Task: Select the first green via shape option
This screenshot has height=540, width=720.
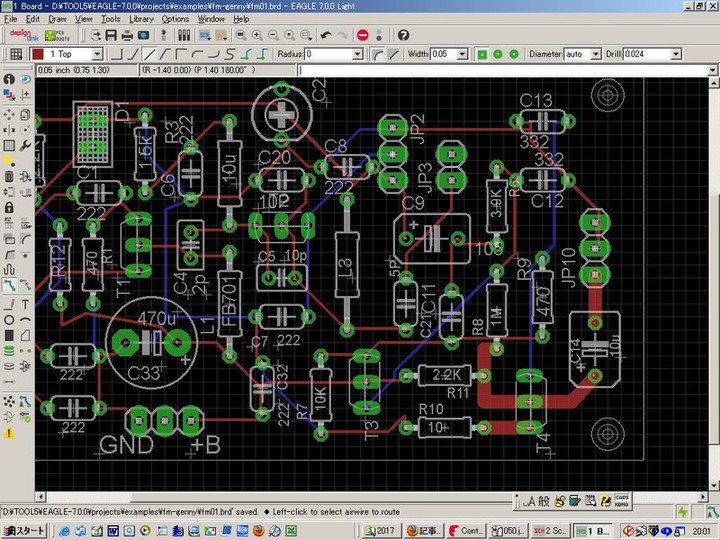Action: (481, 54)
